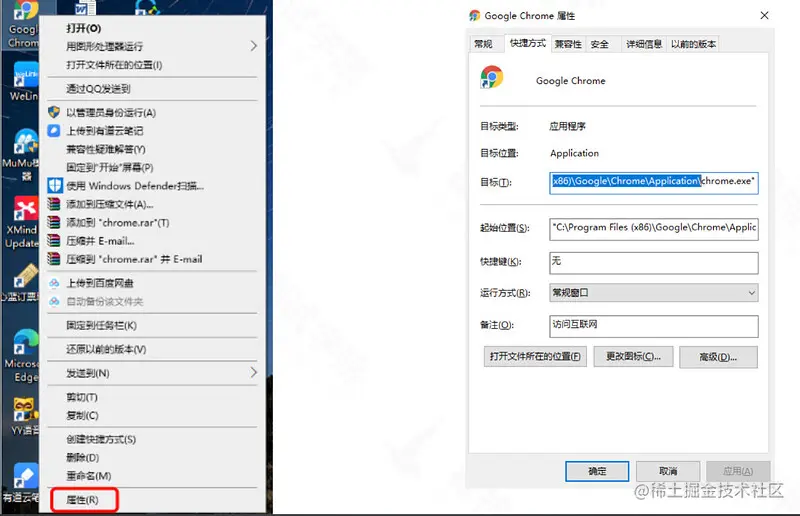
Task: Expand the 发送到(N) submenu arrow
Action: pyautogui.click(x=254, y=373)
